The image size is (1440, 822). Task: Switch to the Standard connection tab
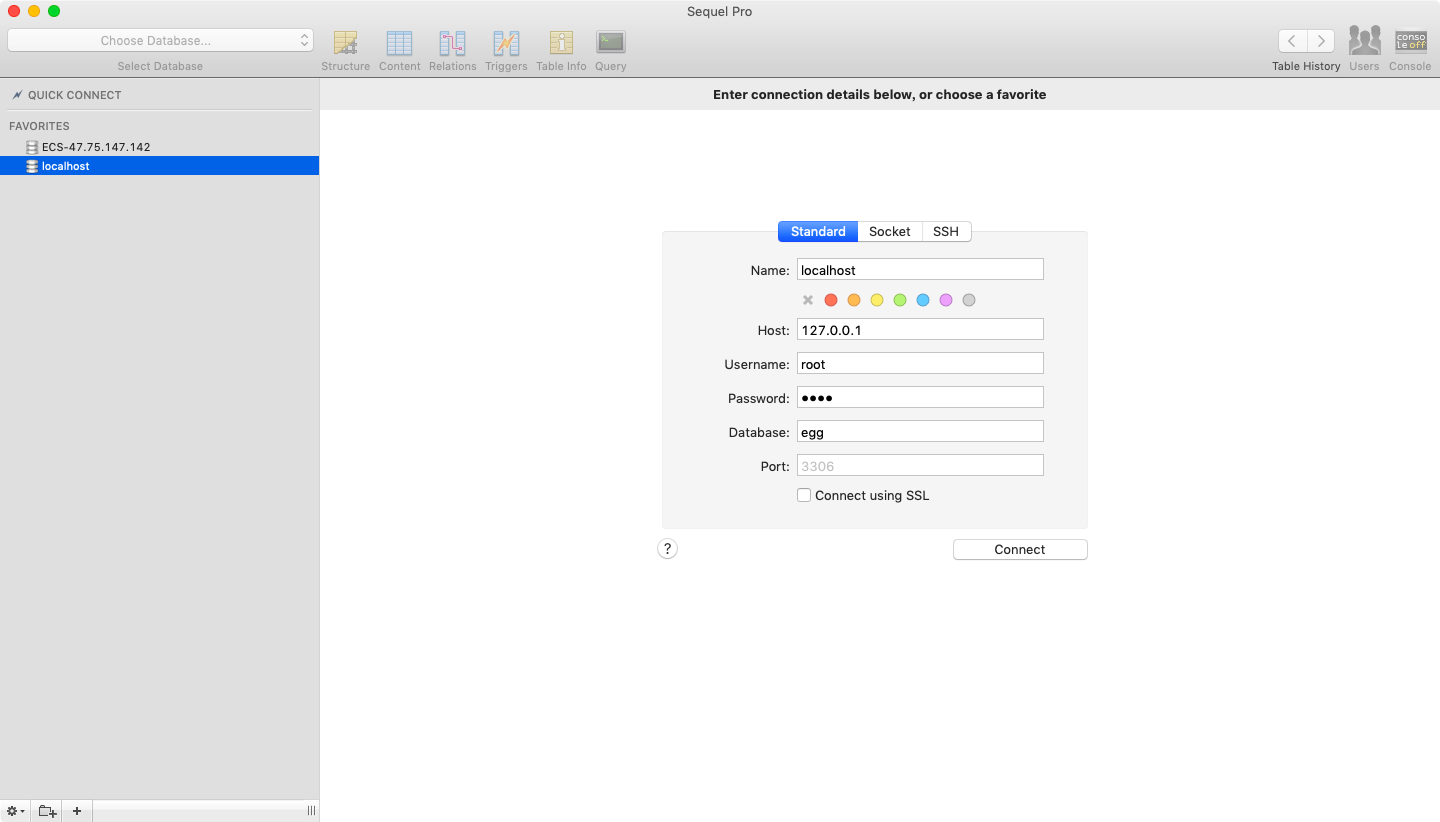tap(818, 231)
